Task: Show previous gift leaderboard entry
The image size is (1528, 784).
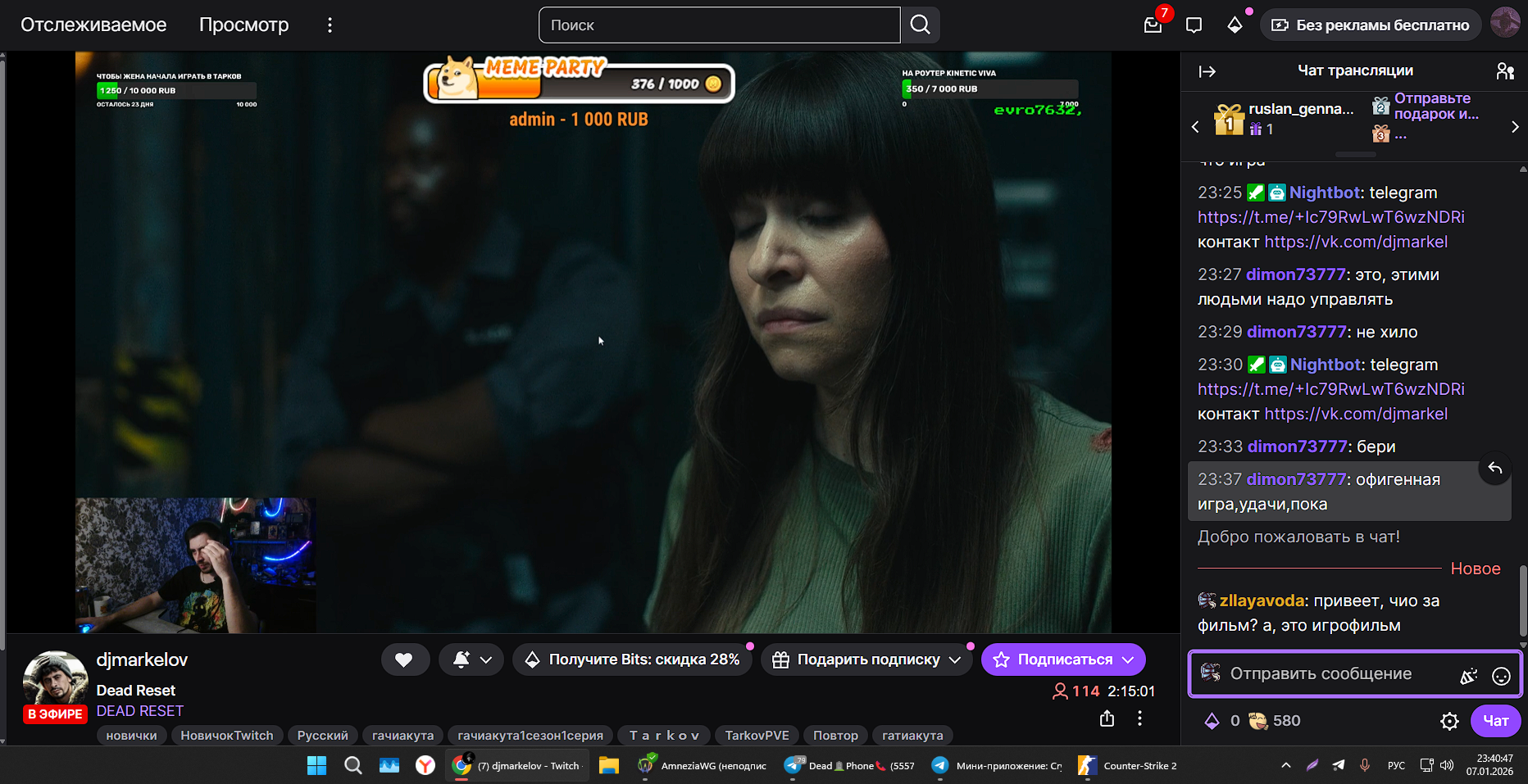Action: tap(1195, 127)
